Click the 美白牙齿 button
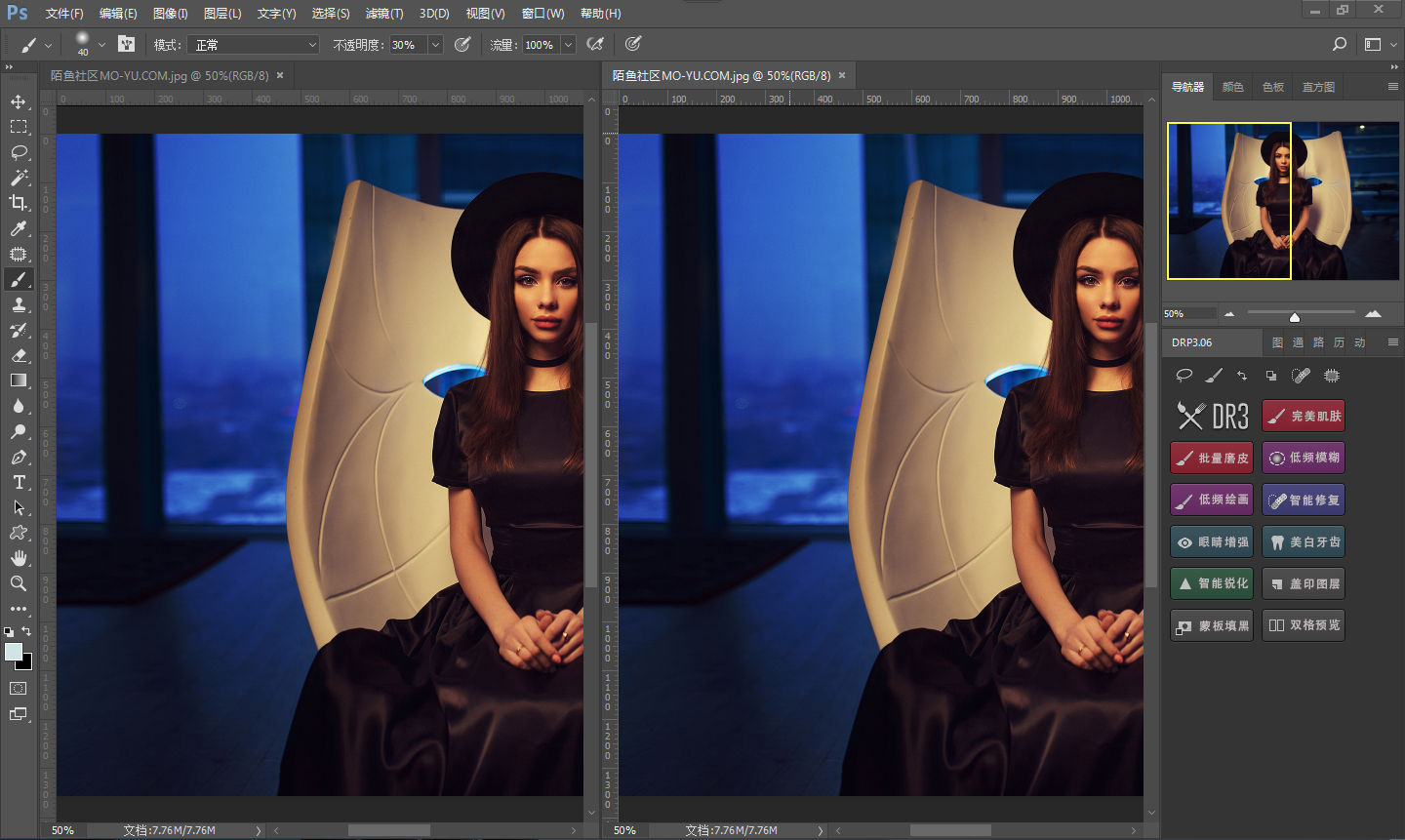The height and width of the screenshot is (840, 1405). [1304, 541]
